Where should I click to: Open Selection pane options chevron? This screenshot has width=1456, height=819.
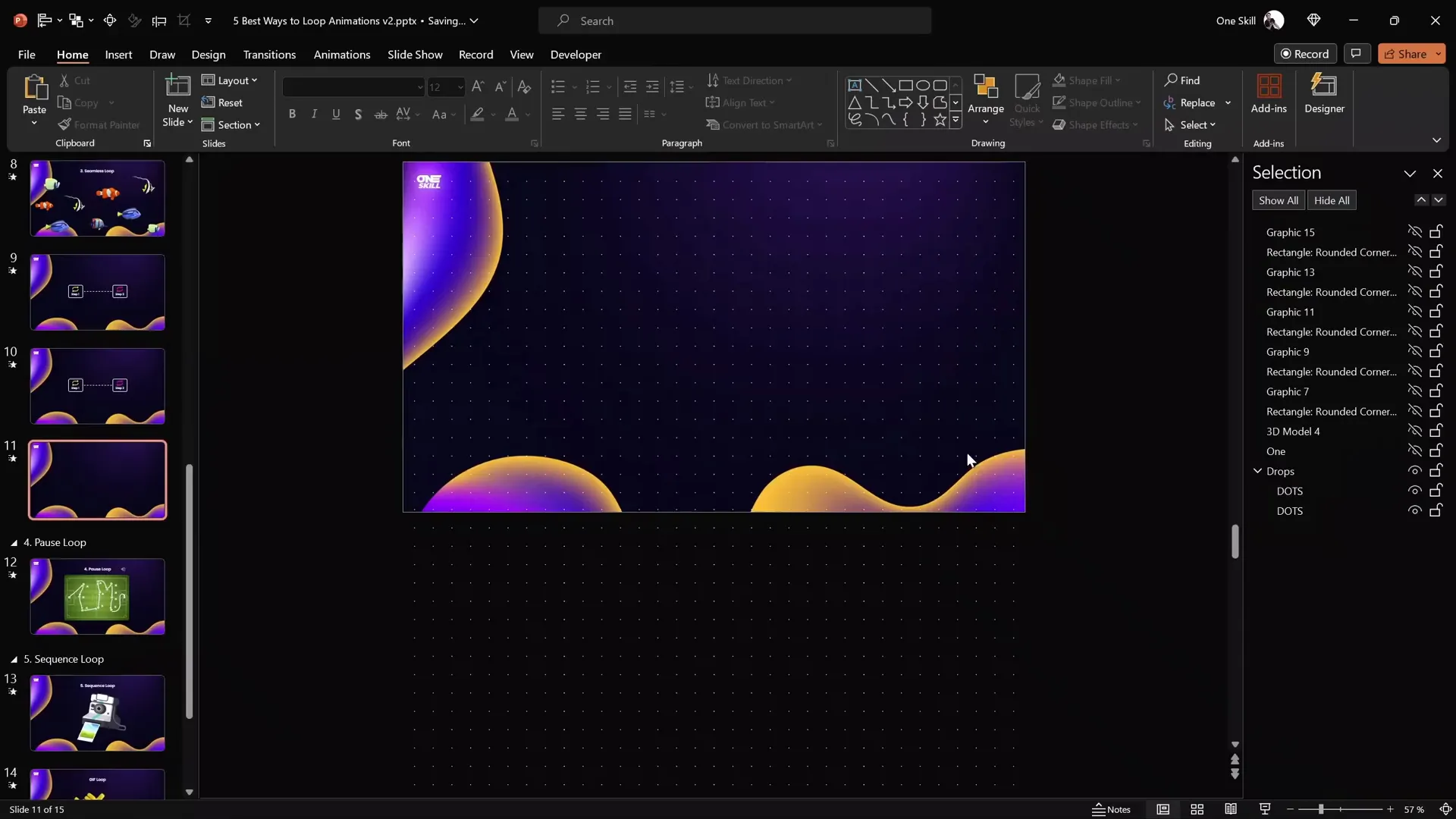1410,174
